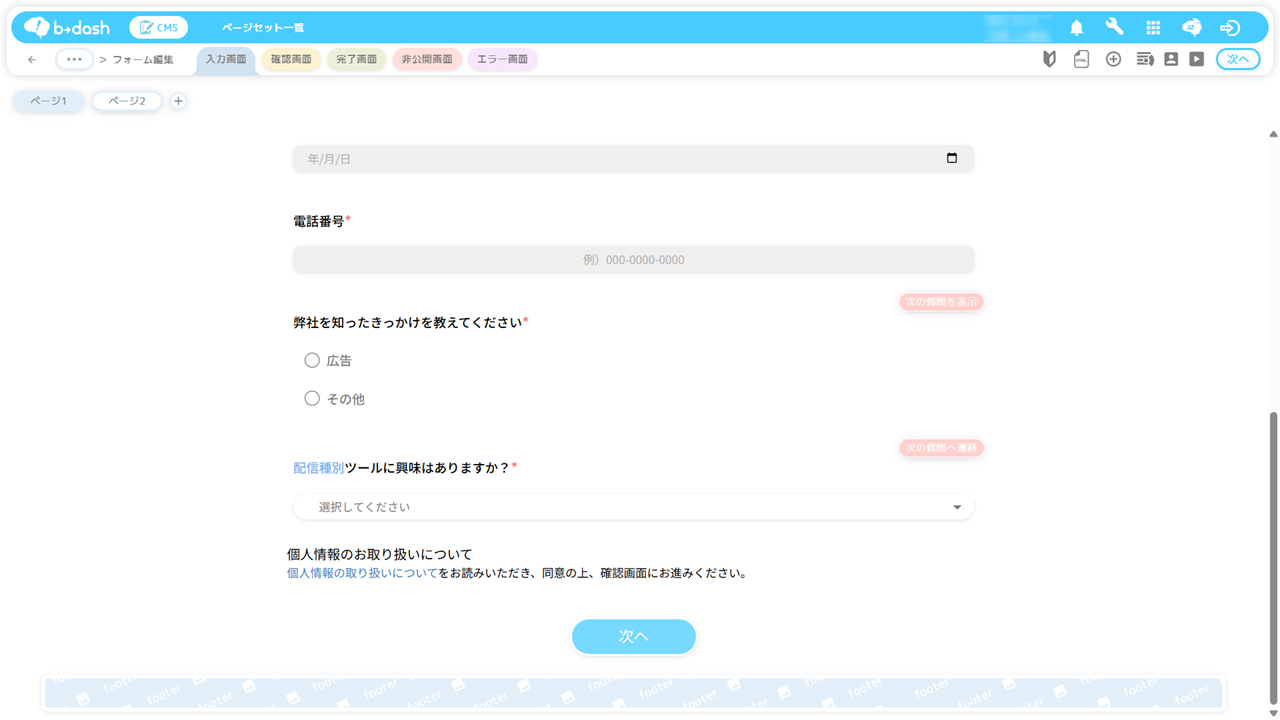Click the circled plus add icon
Viewport: 1280px width, 720px height.
1113,60
